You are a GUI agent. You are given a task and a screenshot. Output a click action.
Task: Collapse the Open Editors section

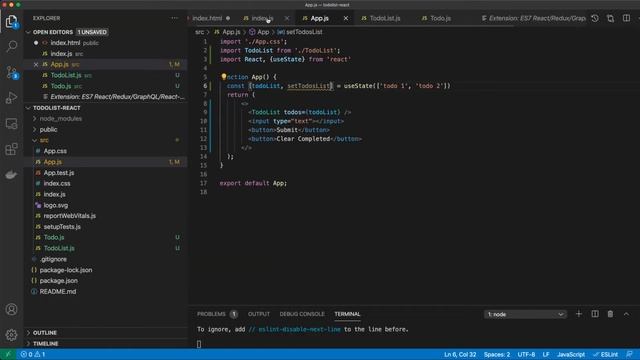coord(29,32)
